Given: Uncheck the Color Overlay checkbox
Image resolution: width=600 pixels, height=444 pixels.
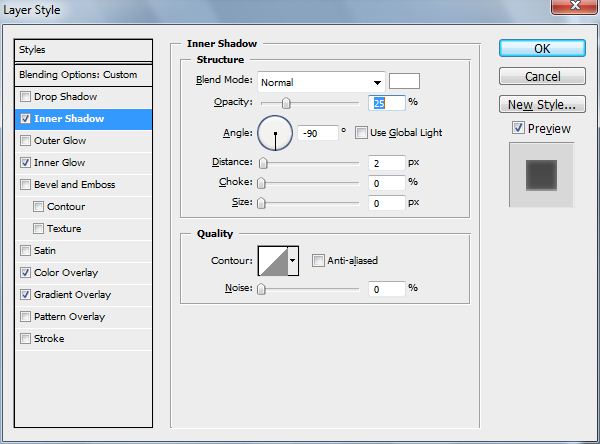Looking at the screenshot, I should [x=25, y=273].
